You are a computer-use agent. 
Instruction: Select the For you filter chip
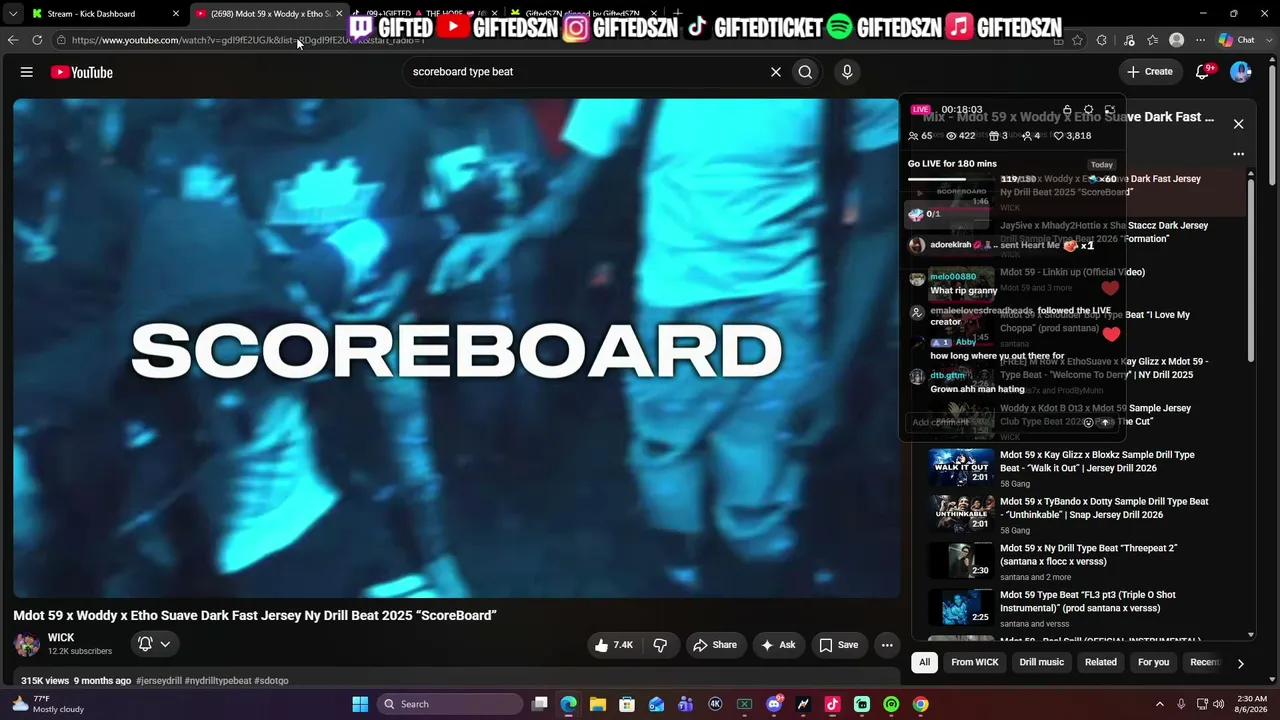(1153, 662)
